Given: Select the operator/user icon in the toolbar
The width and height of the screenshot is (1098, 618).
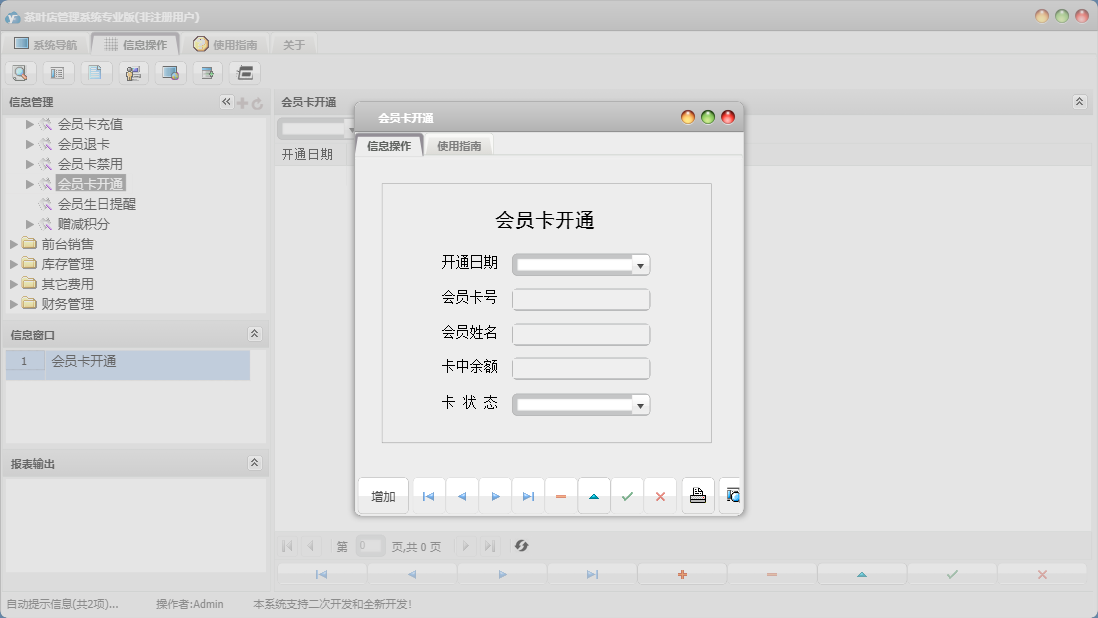Looking at the screenshot, I should tap(132, 72).
